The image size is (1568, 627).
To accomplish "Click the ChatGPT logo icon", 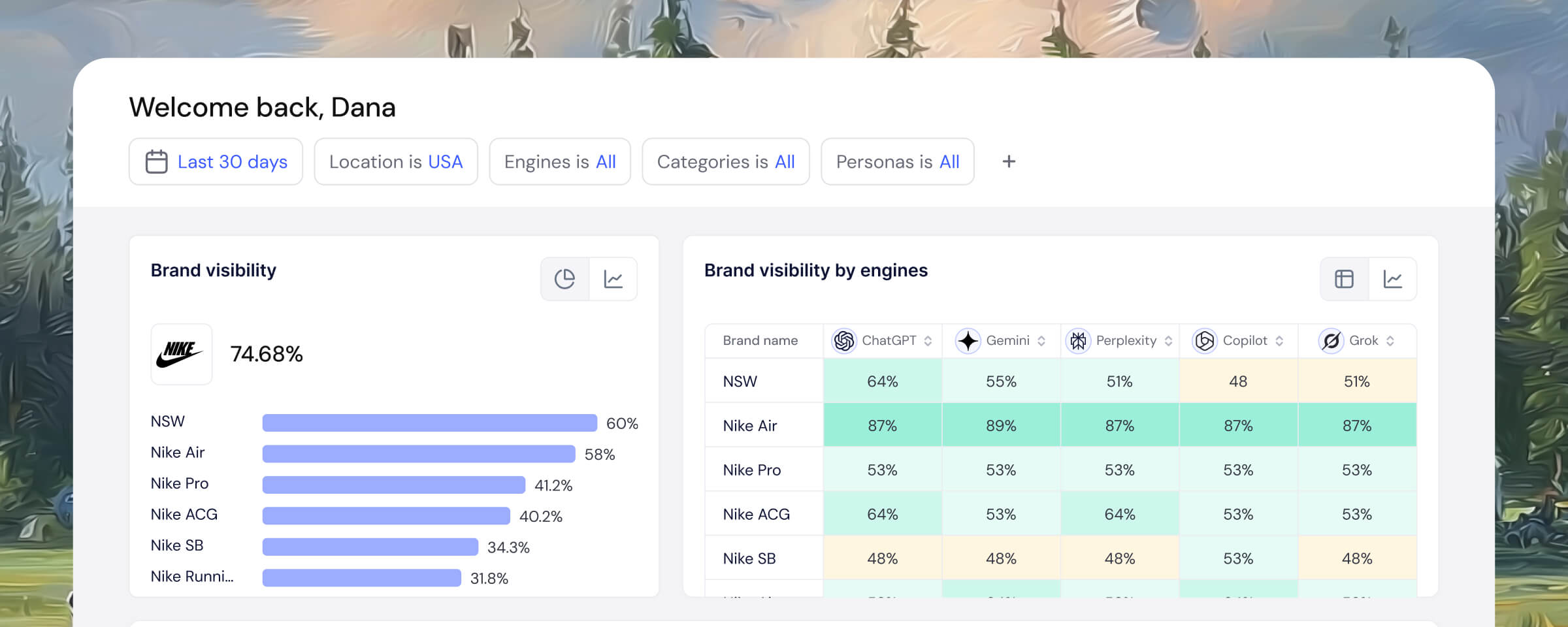I will pos(844,340).
